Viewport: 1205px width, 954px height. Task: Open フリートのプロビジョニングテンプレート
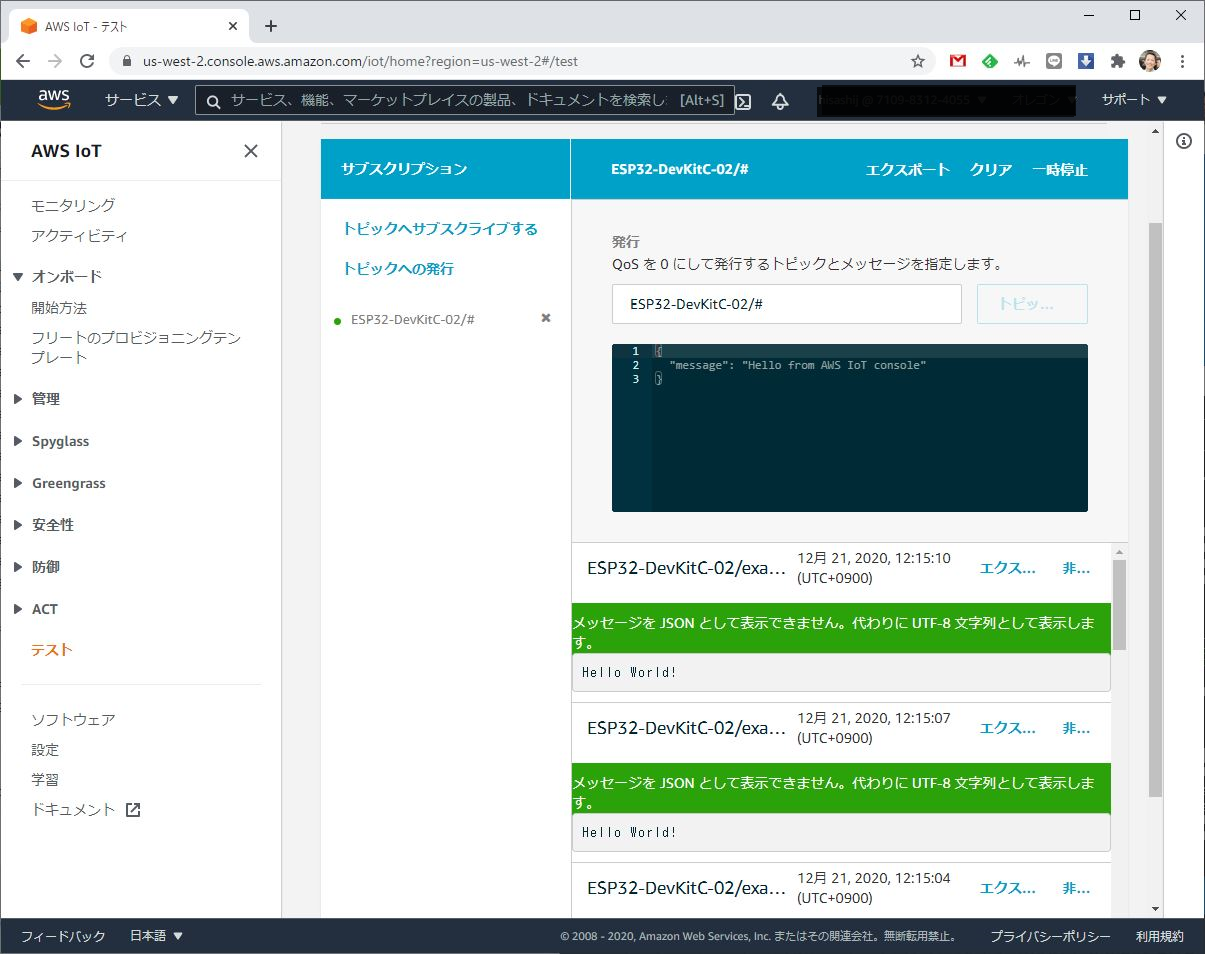pyautogui.click(x=136, y=347)
